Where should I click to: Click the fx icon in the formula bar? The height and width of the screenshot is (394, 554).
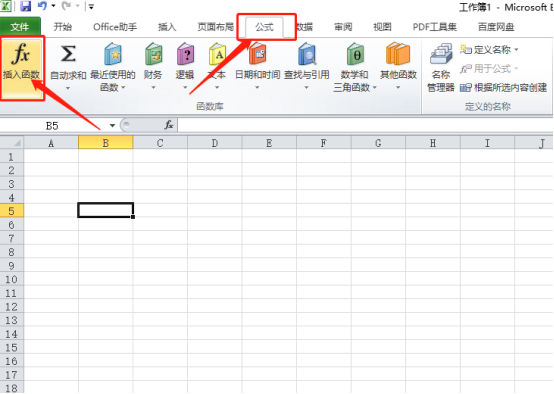click(x=169, y=125)
